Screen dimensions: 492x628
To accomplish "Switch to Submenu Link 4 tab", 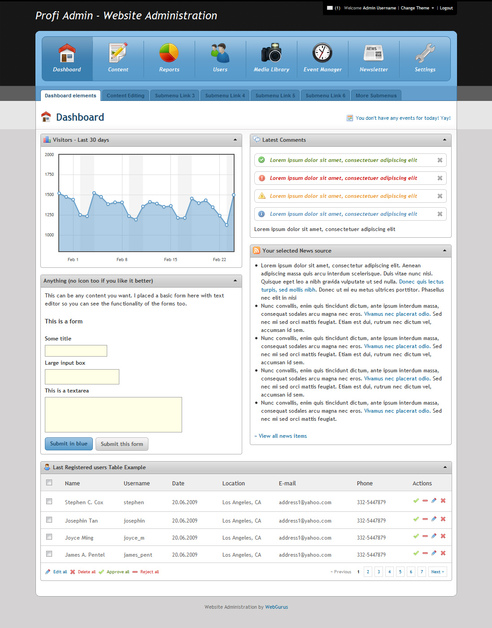I will click(225, 96).
